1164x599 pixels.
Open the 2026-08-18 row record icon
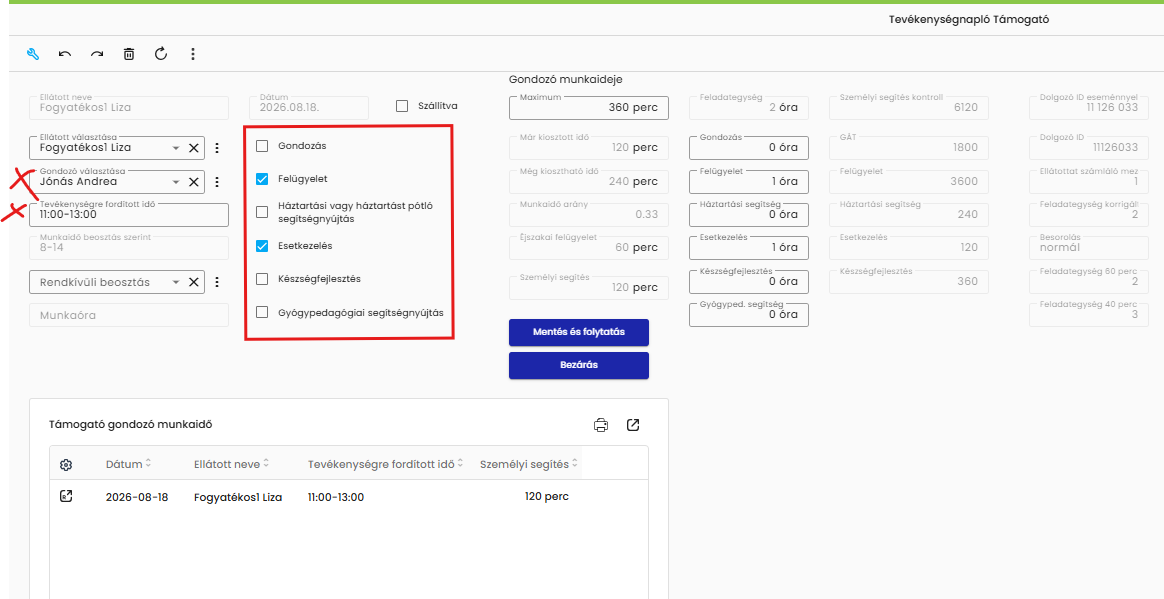(x=66, y=497)
